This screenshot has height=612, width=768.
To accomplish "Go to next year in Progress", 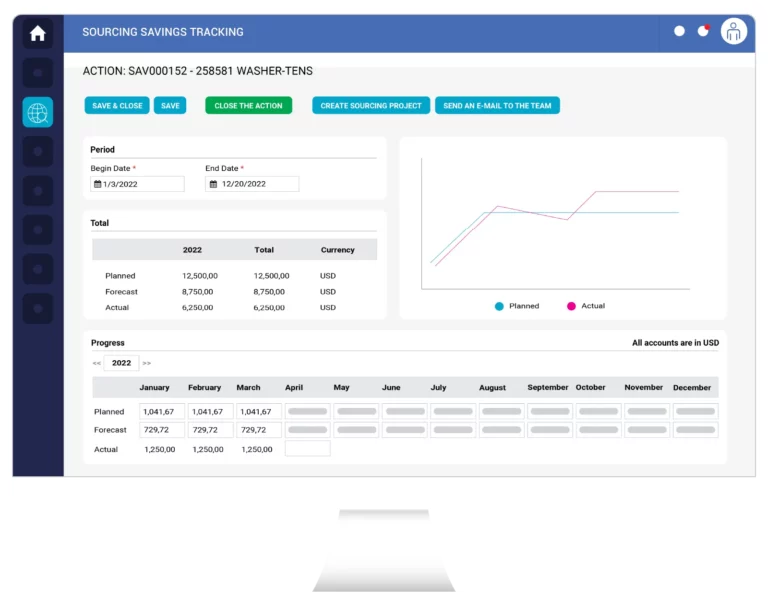I will click(x=146, y=363).
